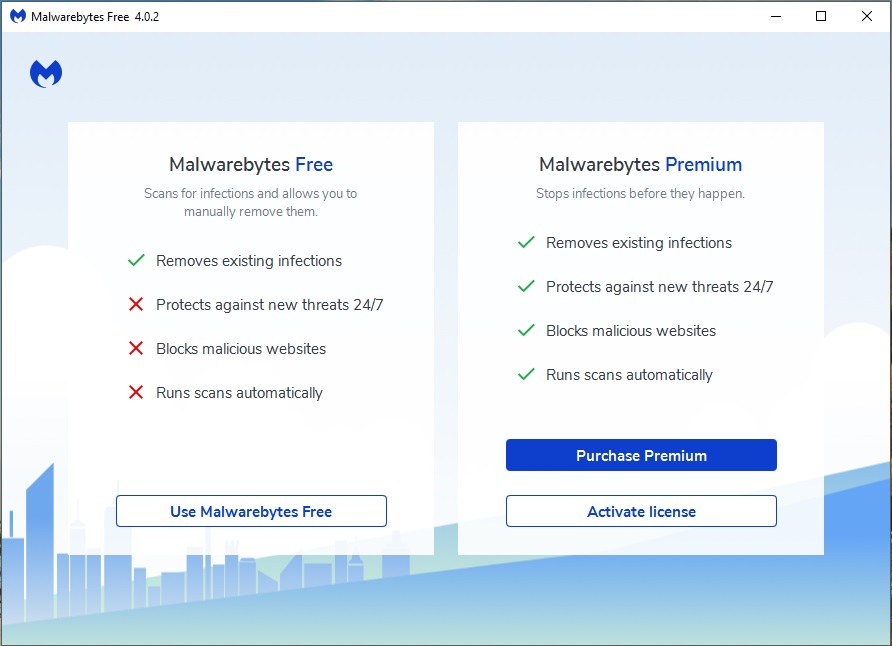Viewport: 892px width, 646px height.
Task: Click the red X beside Free's "Protects against new threats"
Action: [137, 305]
